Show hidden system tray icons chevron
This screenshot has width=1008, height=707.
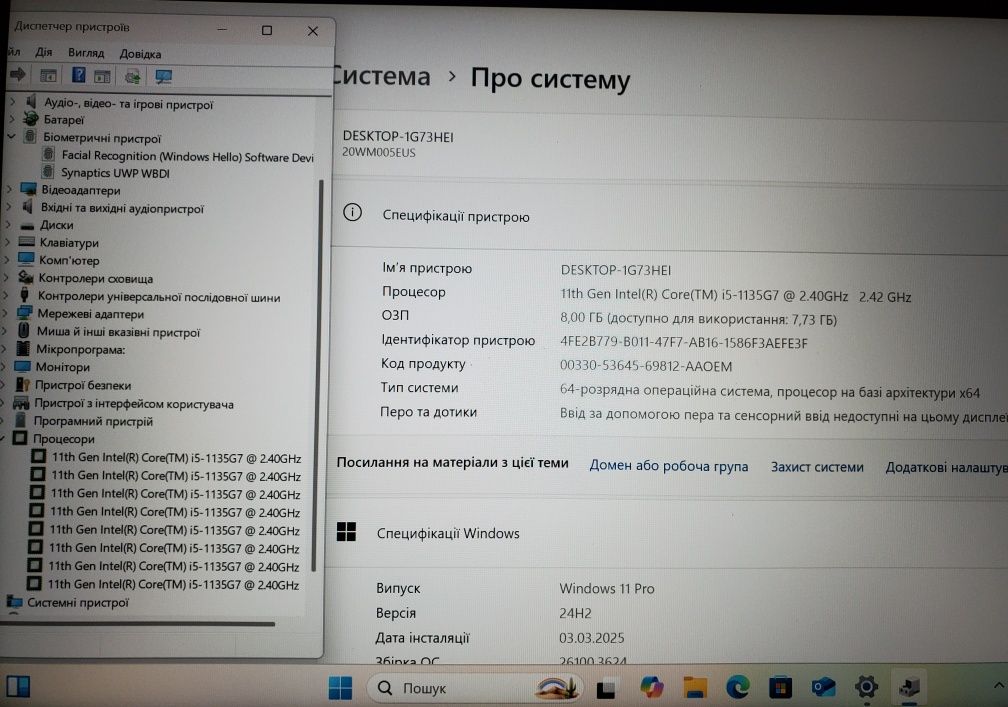(x=998, y=686)
